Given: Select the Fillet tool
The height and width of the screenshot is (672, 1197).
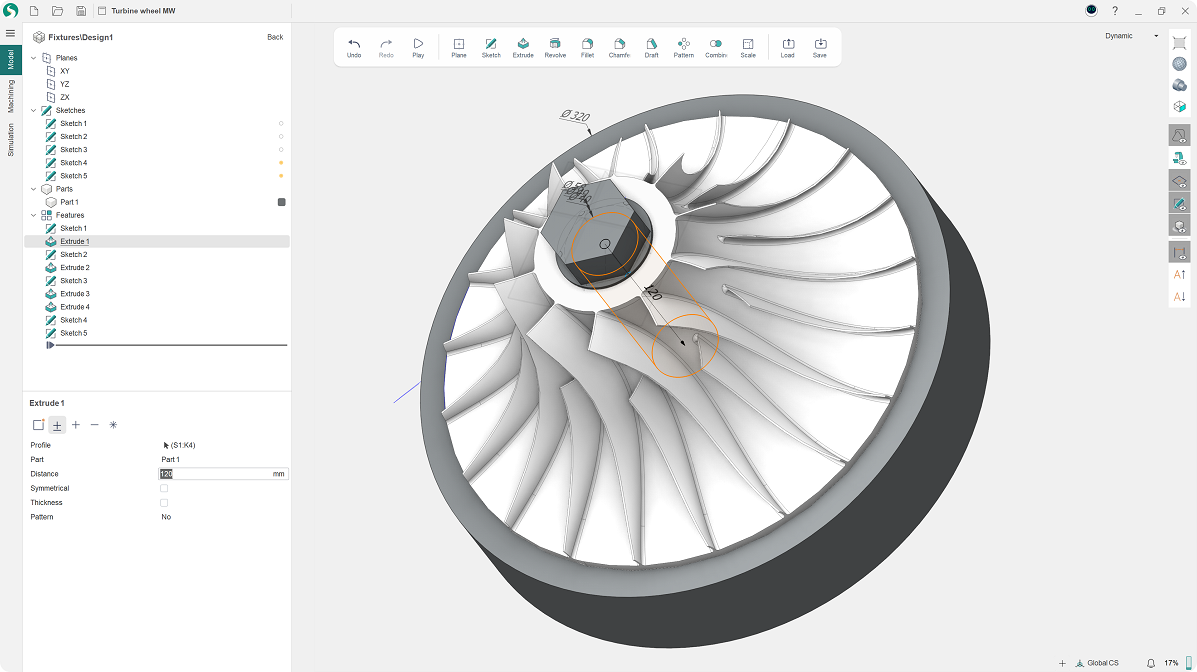Looking at the screenshot, I should pos(587,48).
